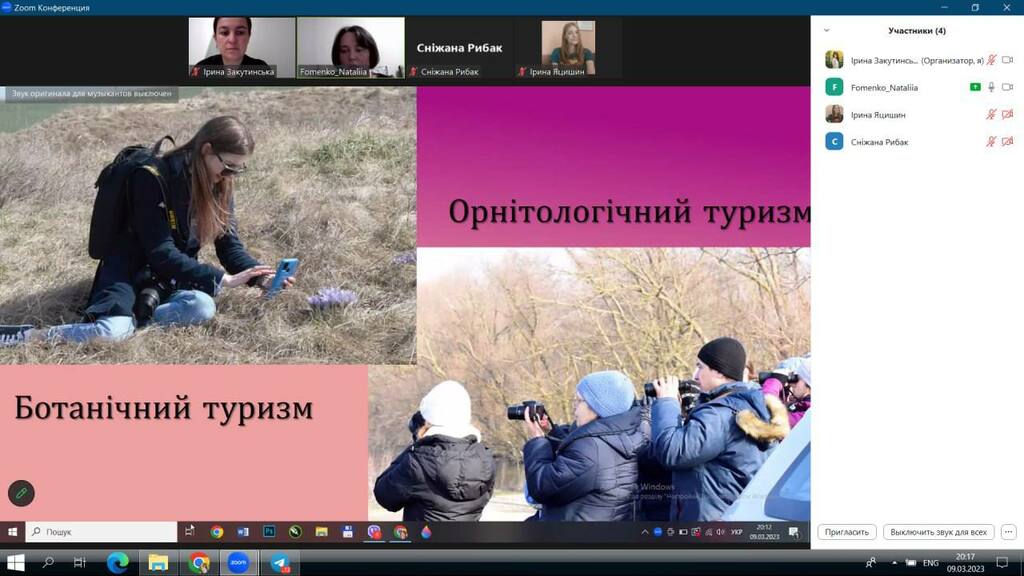This screenshot has width=1024, height=576.
Task: Toggle Fomenko_Nataliia's microphone in participants list
Action: click(991, 87)
